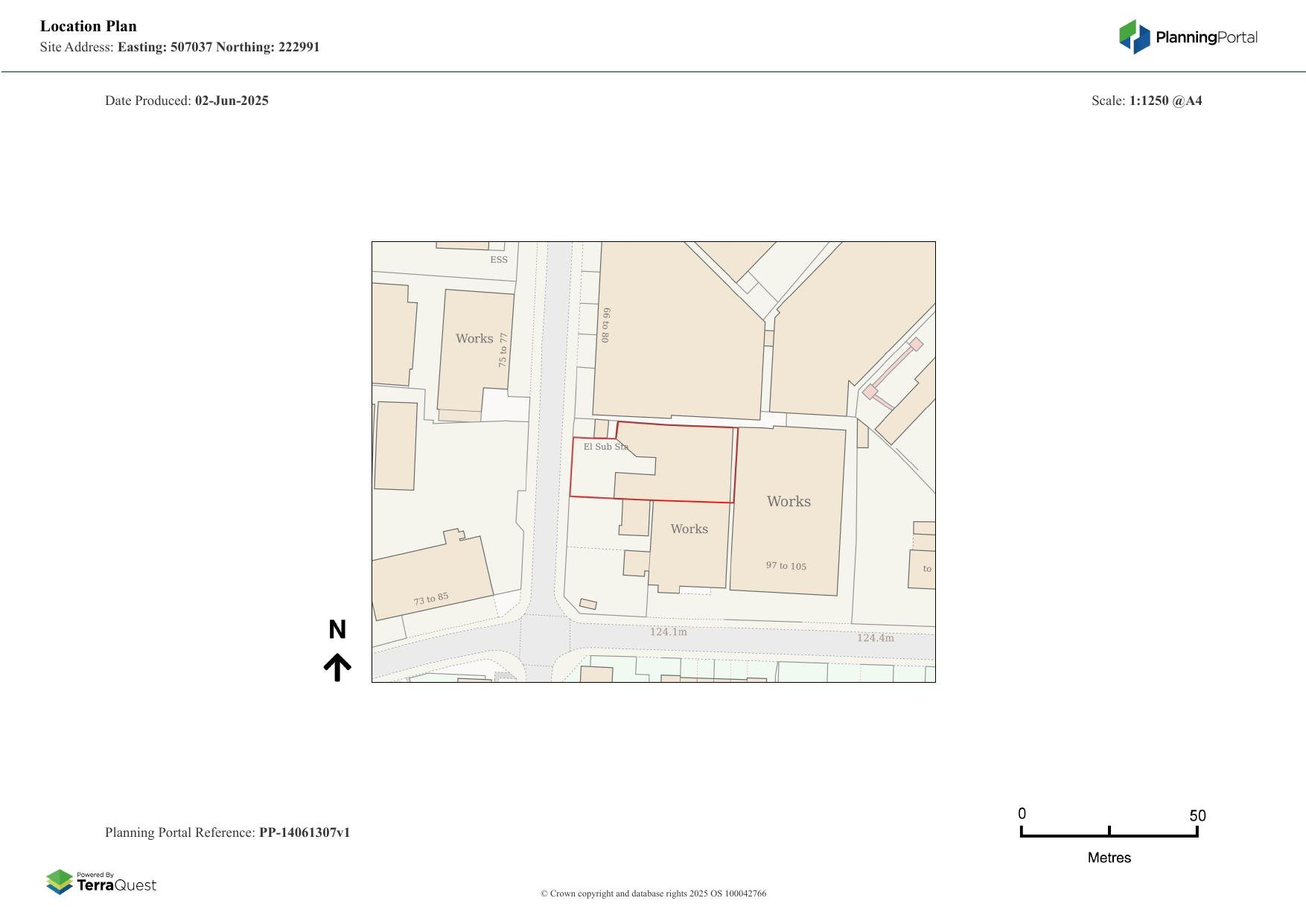Click the 97 to 105 building label
The height and width of the screenshot is (924, 1306).
coord(786,566)
